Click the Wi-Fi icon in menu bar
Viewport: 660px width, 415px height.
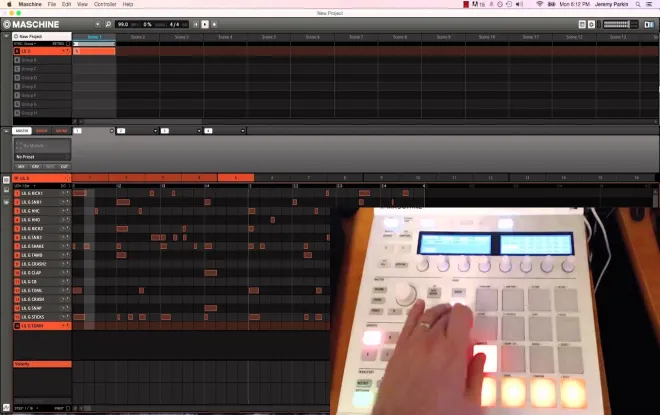540,4
